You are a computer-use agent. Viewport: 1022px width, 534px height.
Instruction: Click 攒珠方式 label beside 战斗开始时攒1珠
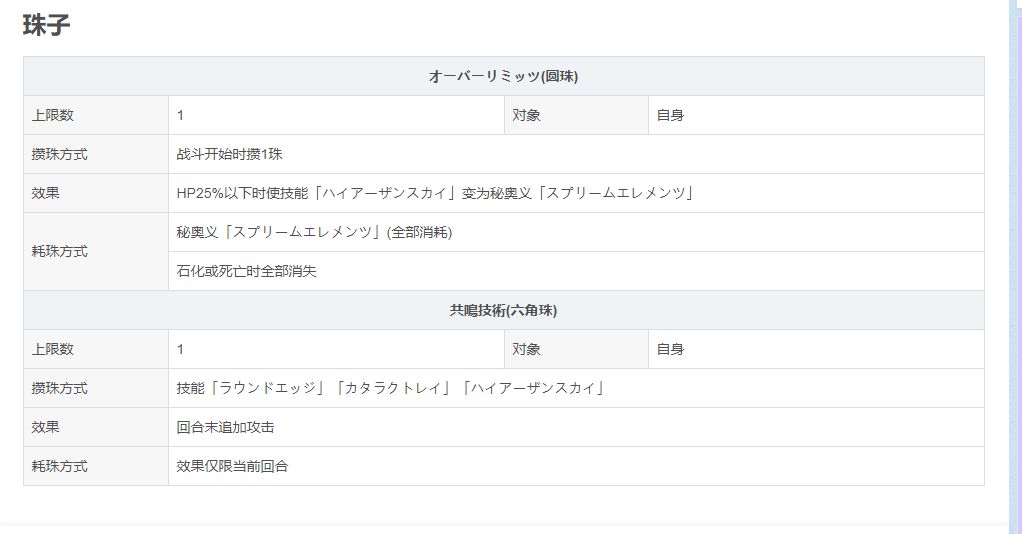click(59, 154)
